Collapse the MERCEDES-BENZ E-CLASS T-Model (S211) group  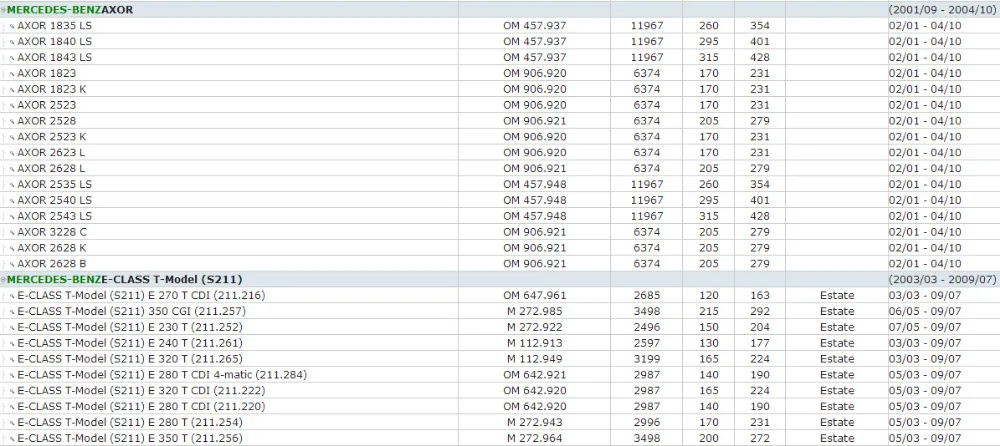pos(3,279)
